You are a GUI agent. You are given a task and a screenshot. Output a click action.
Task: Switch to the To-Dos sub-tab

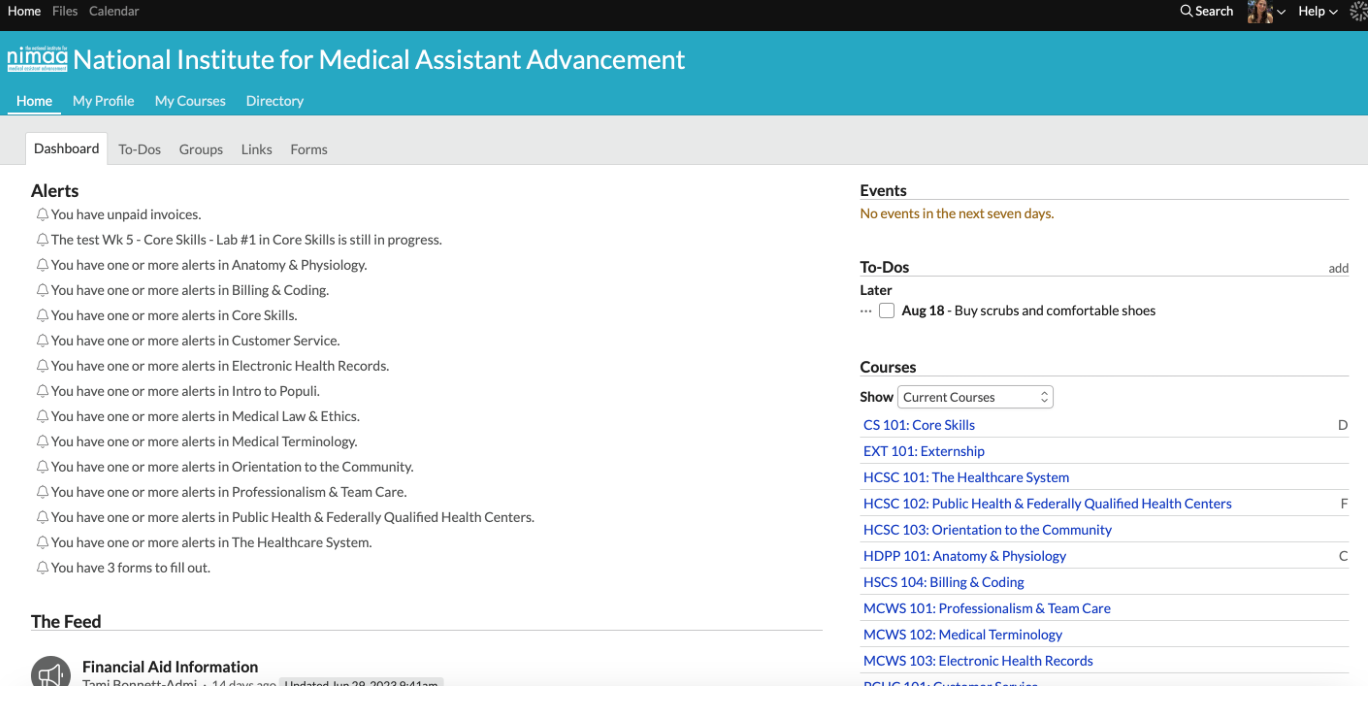[x=139, y=149]
